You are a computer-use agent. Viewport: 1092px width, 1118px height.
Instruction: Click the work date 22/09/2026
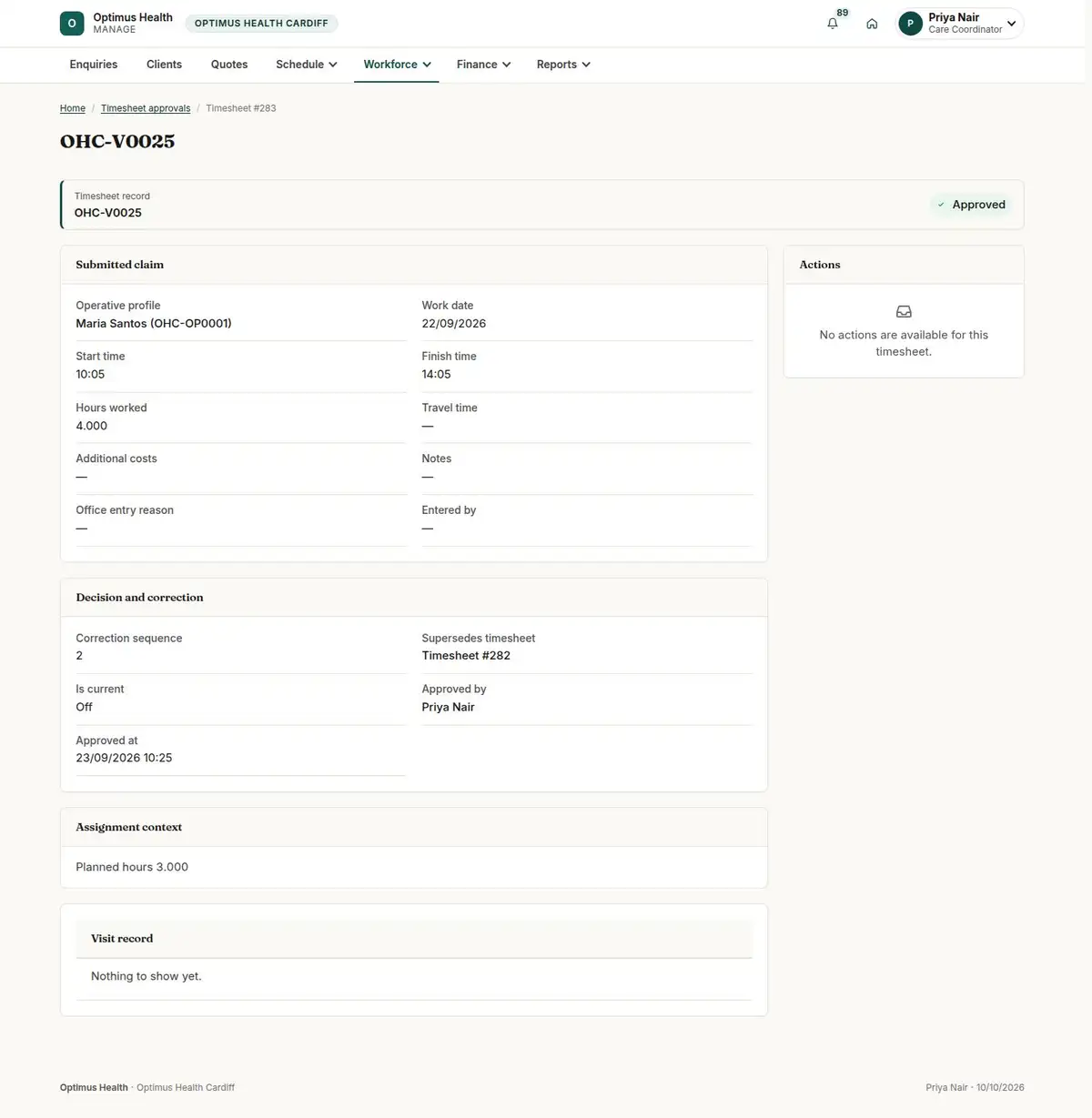tap(454, 324)
